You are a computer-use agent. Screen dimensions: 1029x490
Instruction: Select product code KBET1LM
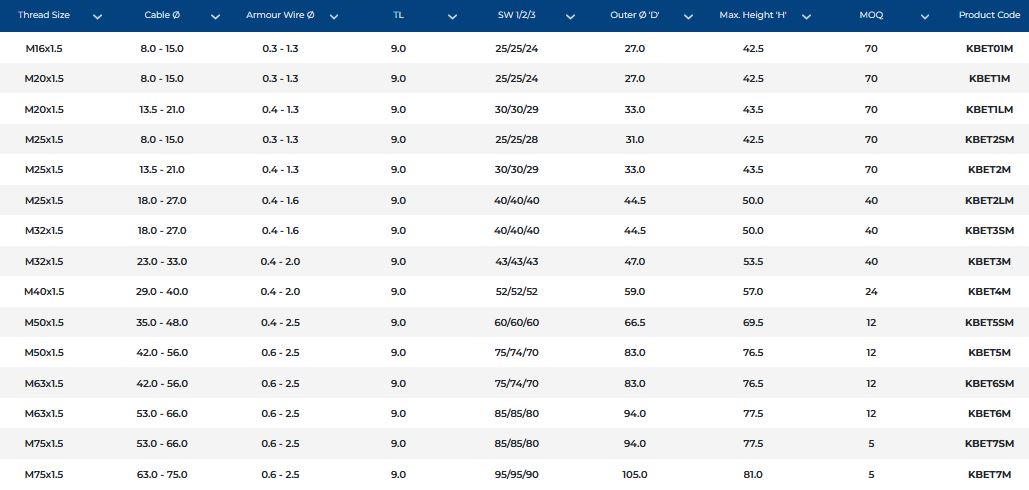point(989,110)
